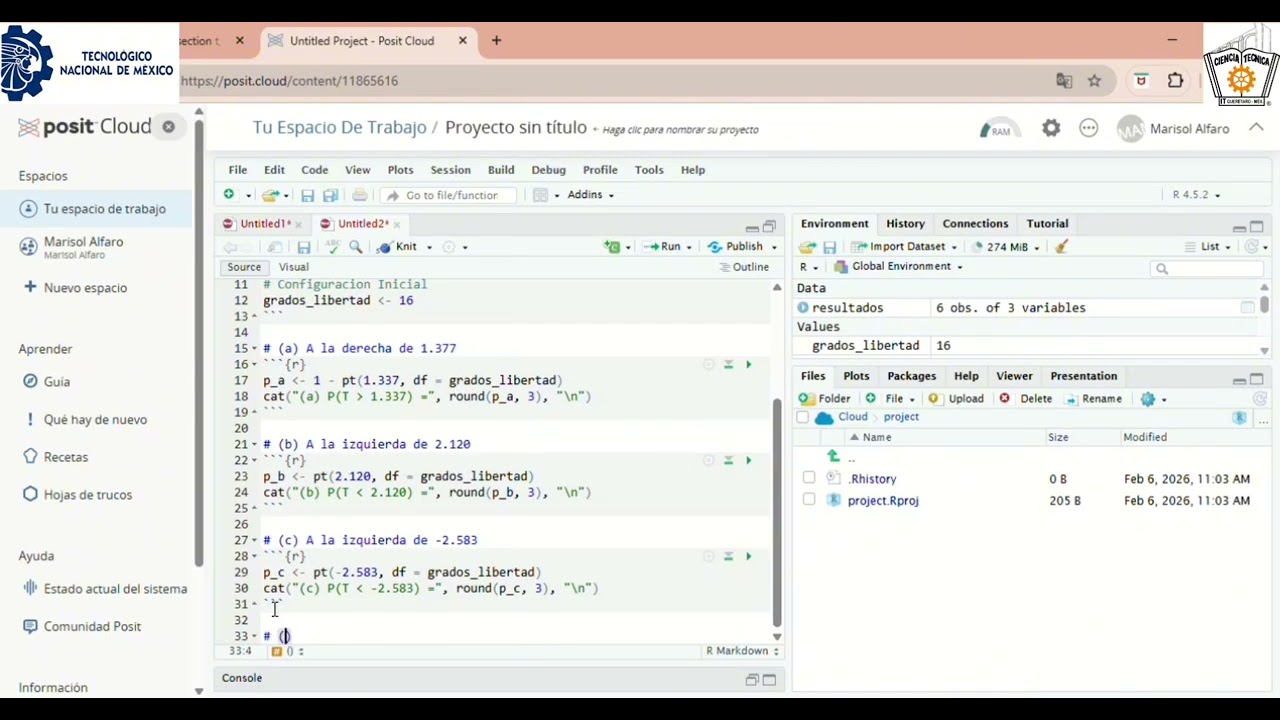Clear the environment objects with the broom icon
This screenshot has width=1280, height=720.
coord(1062,247)
